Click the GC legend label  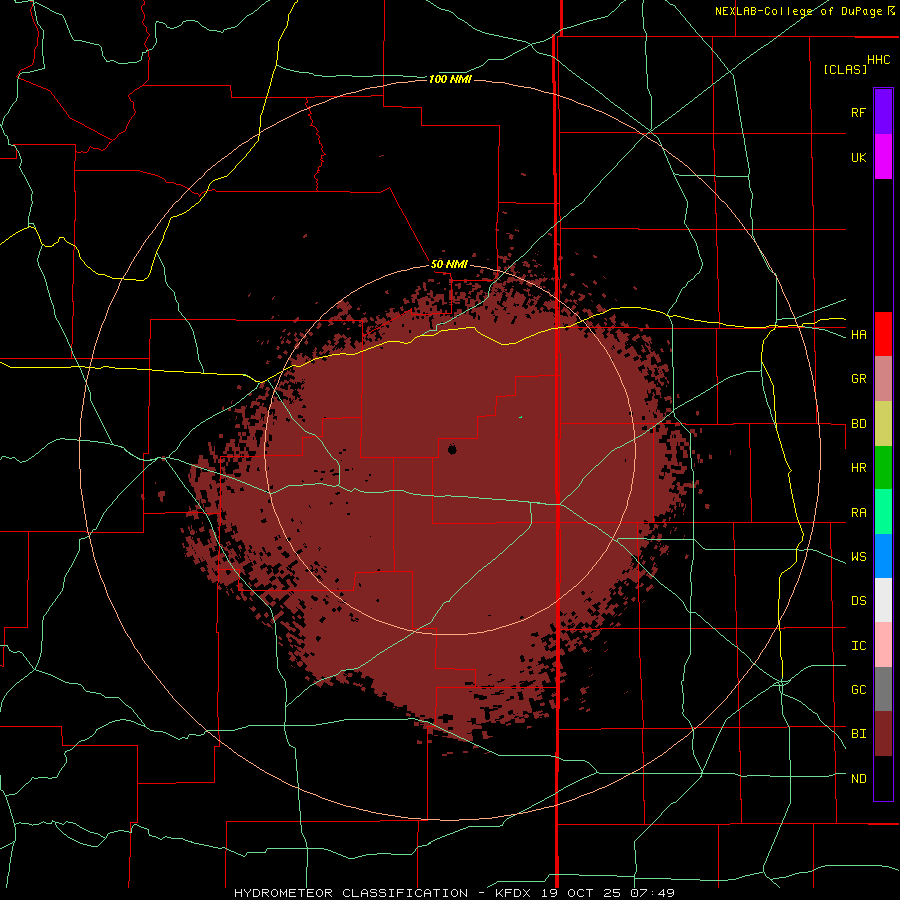(858, 690)
